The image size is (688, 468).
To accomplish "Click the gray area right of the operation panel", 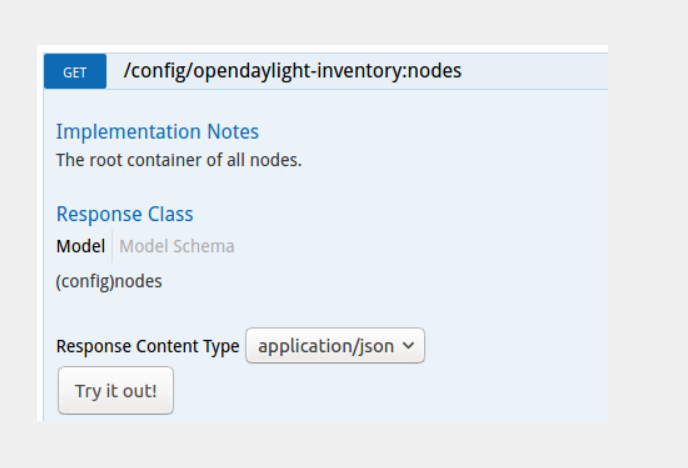I will point(646,230).
